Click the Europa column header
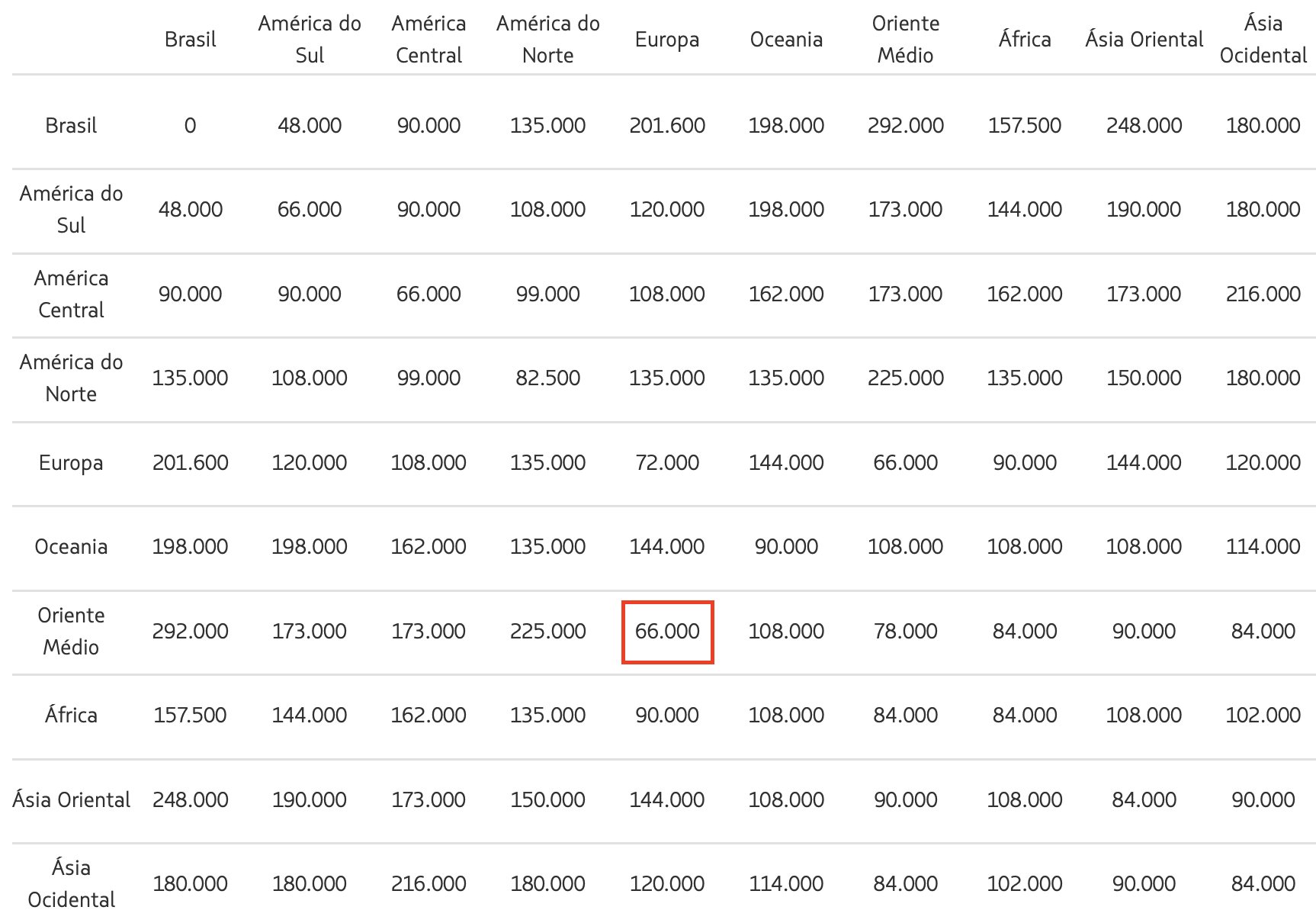This screenshot has width=1316, height=923. (667, 39)
